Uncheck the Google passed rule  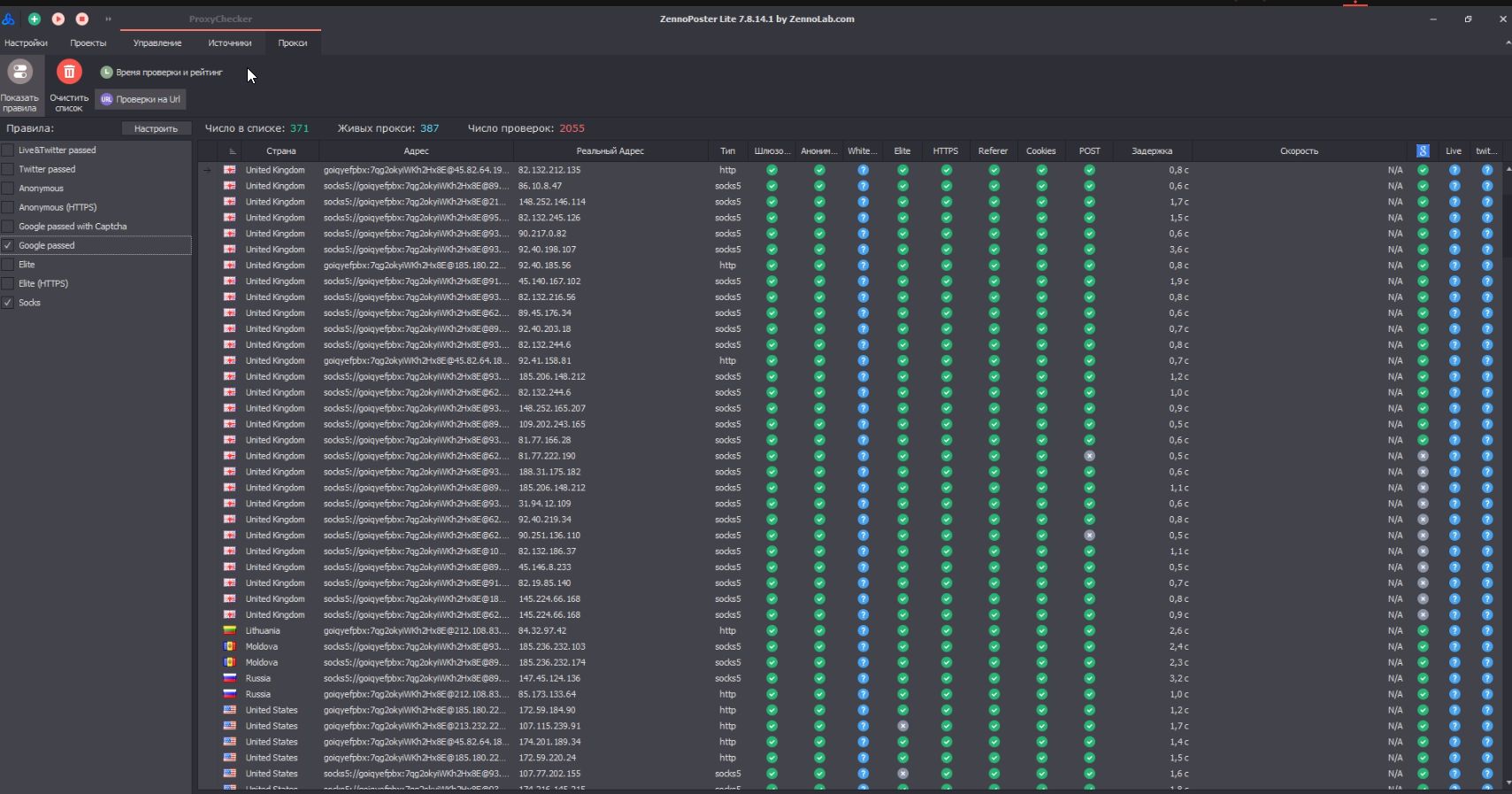point(8,246)
